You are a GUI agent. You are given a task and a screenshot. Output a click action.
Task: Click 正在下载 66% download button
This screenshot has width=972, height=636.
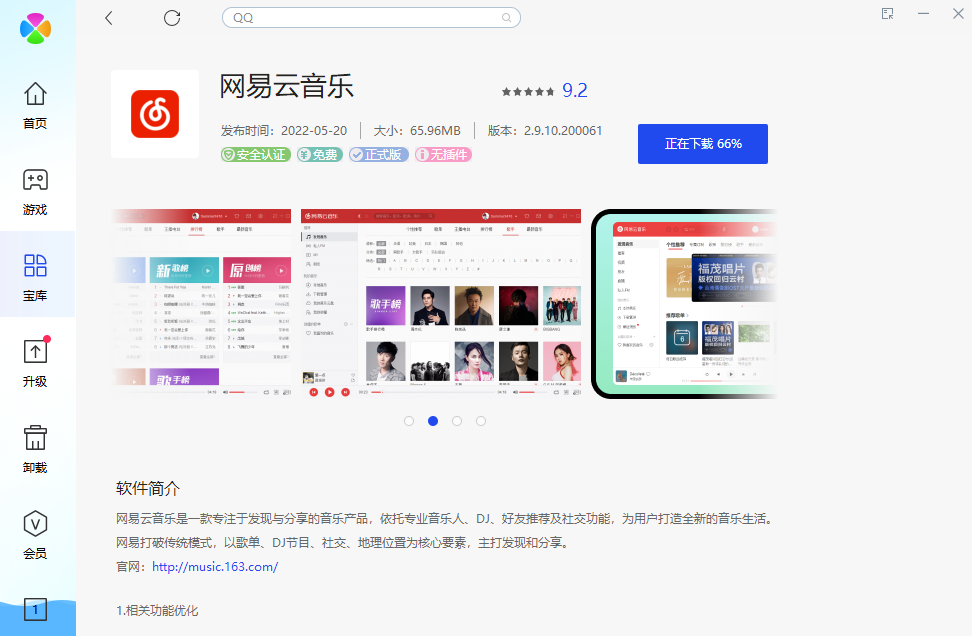[703, 144]
